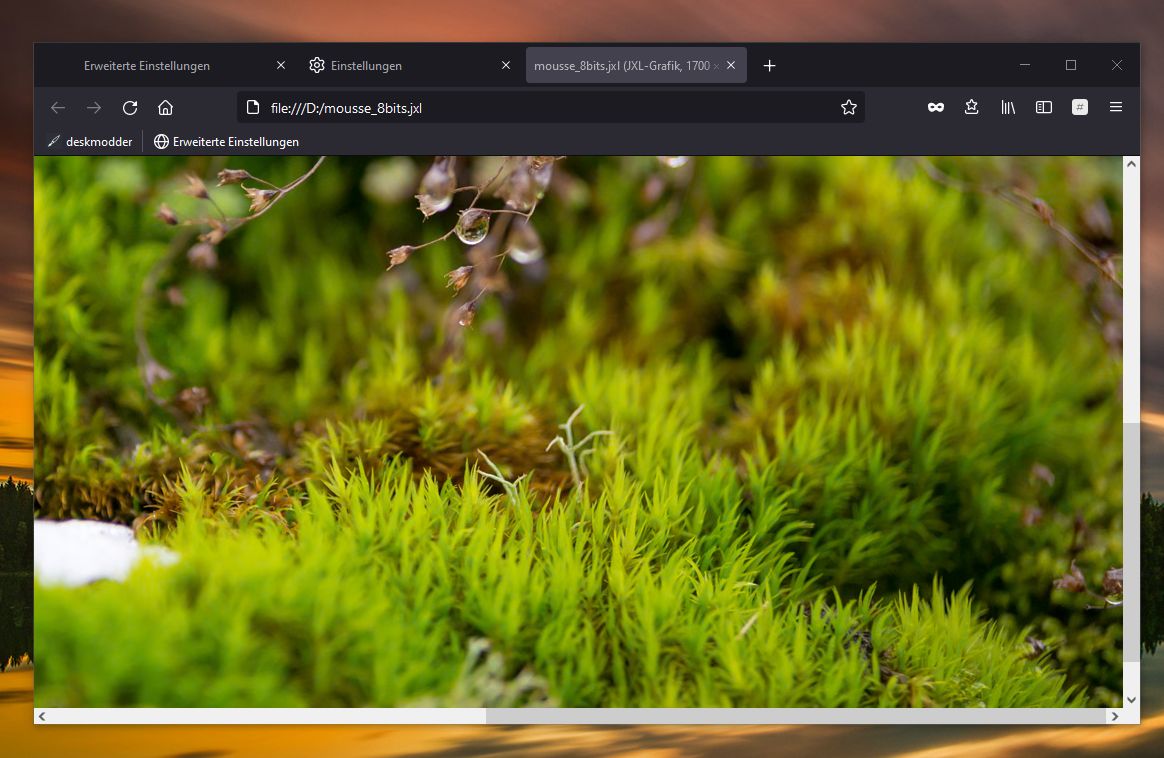The width and height of the screenshot is (1164, 758).
Task: Show the Library panel
Action: coord(1008,108)
